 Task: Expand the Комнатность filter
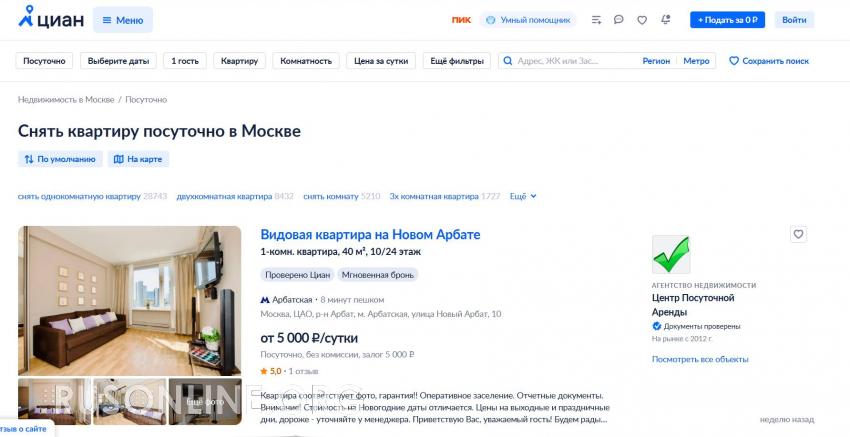[x=306, y=61]
